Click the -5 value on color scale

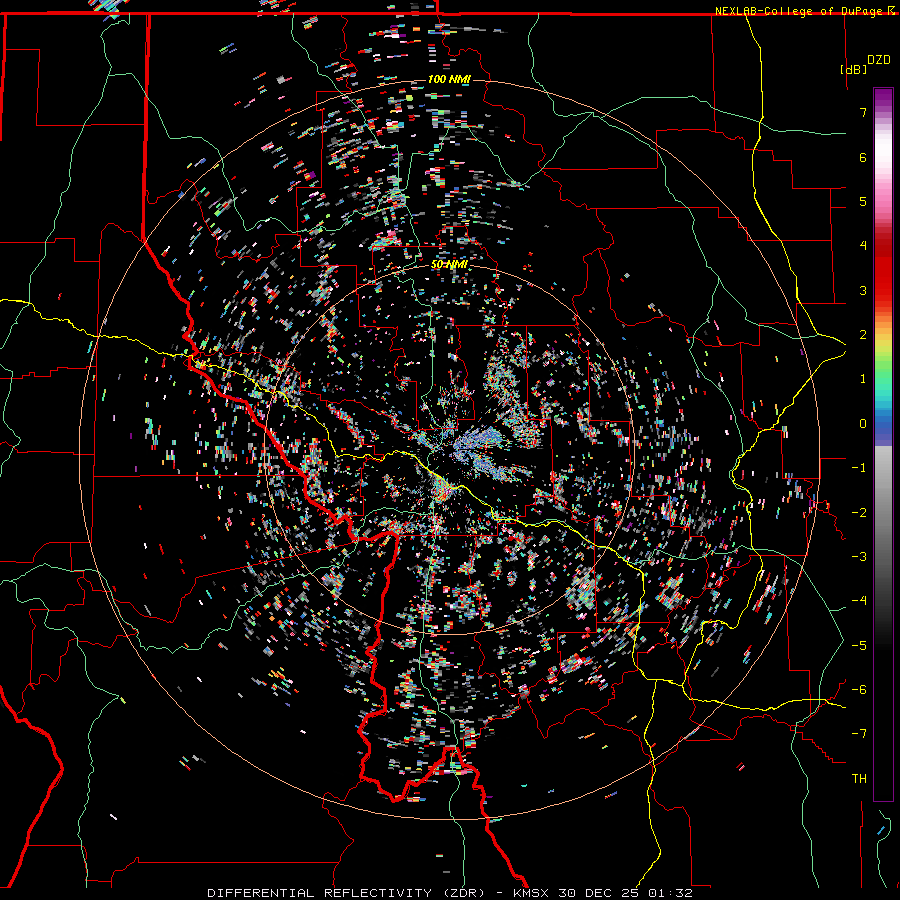859,646
